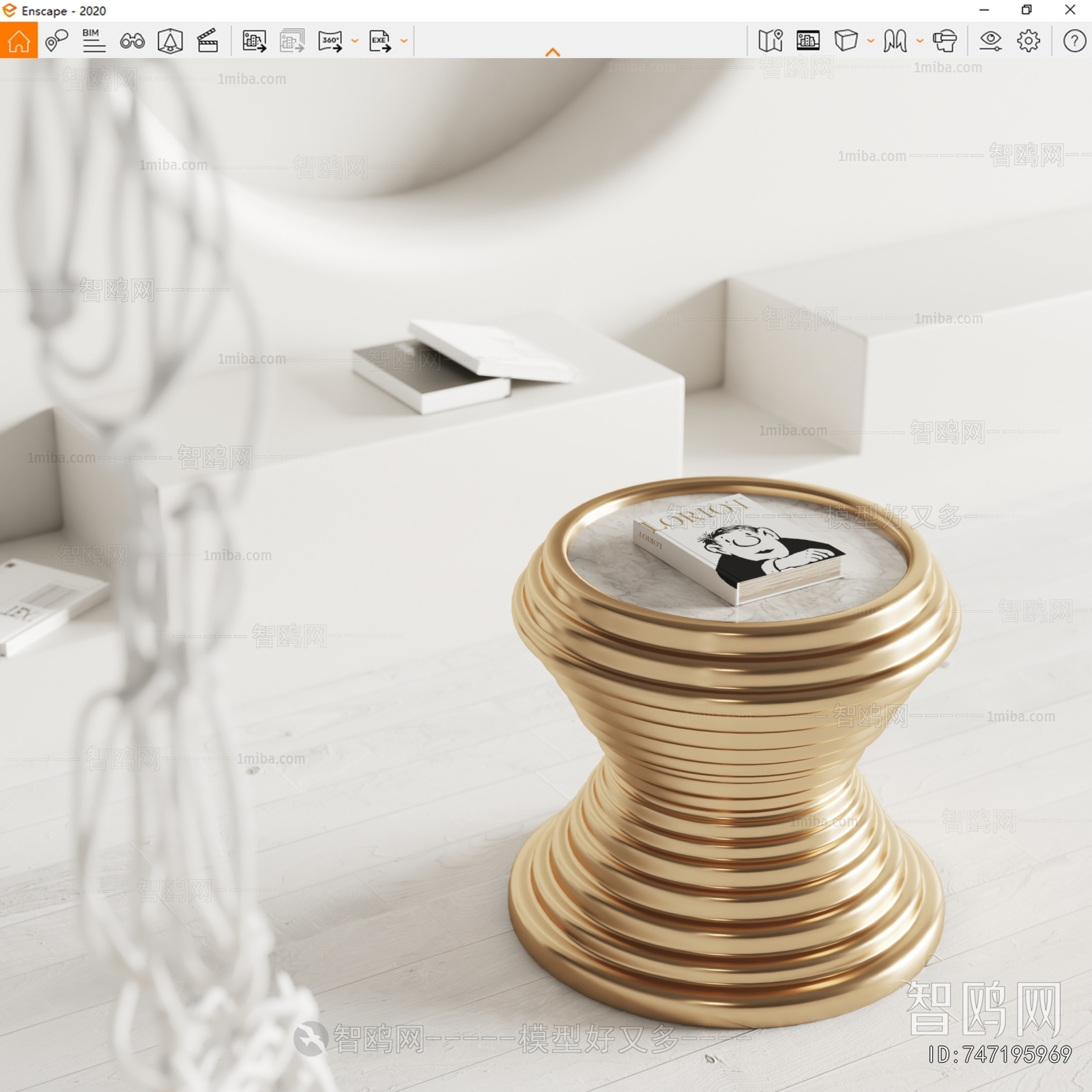1092x1092 pixels.
Task: Open General Settings gear icon
Action: [1029, 41]
